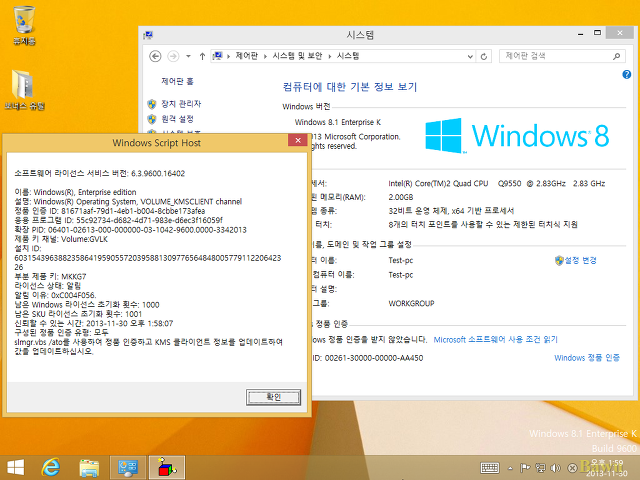Open the Start button on taskbar
The height and width of the screenshot is (480, 640).
point(16,467)
